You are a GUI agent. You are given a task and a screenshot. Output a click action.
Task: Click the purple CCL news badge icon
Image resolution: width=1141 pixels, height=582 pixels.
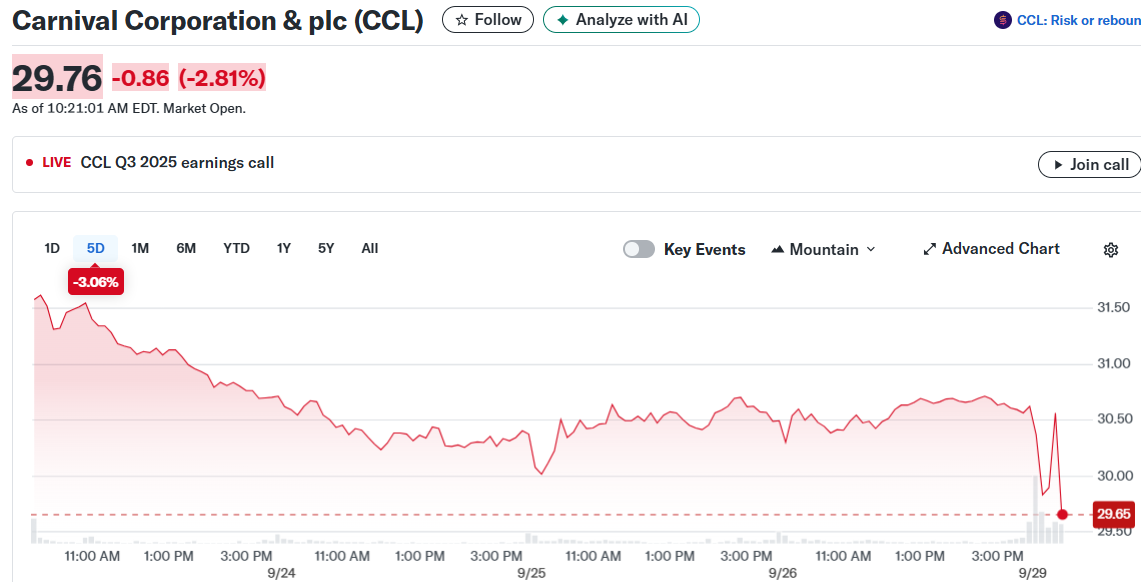(x=1002, y=20)
